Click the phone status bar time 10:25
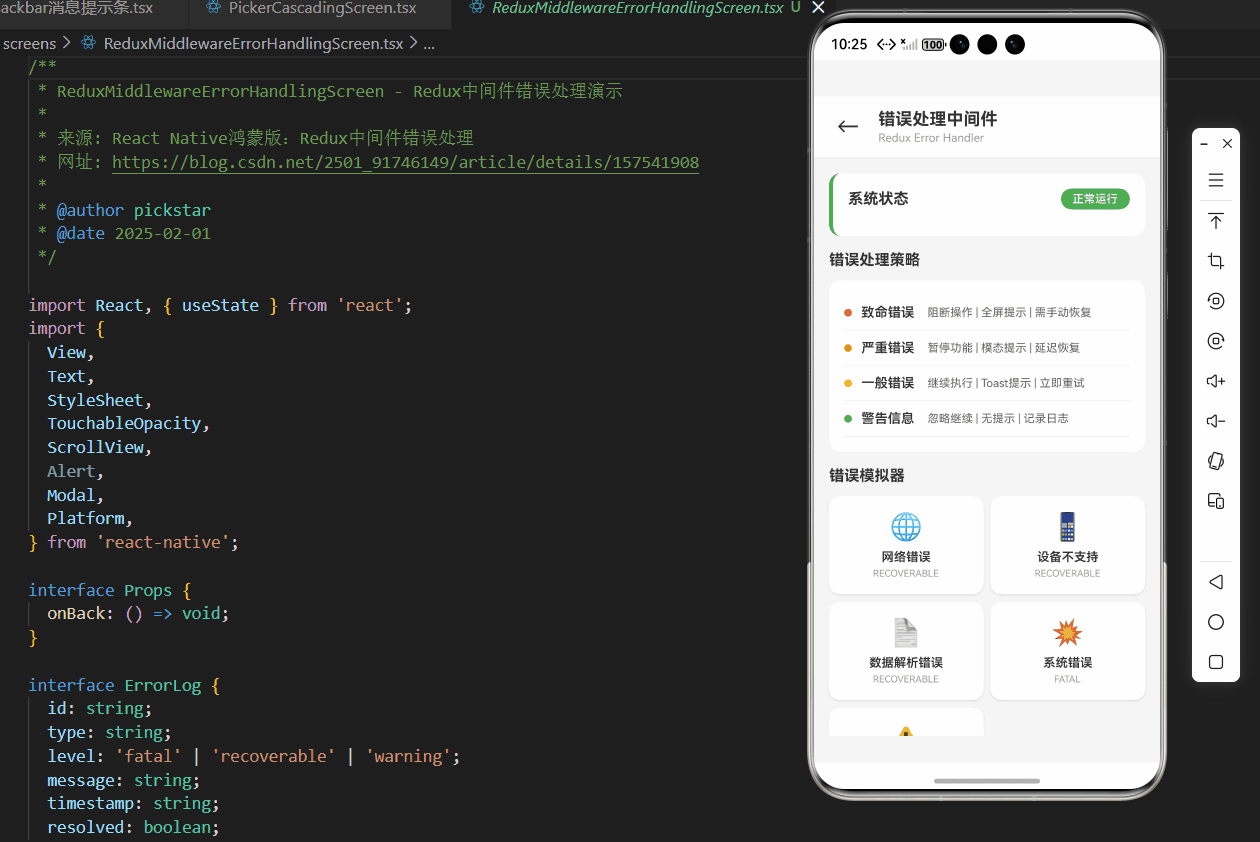Viewport: 1260px width, 842px height. [849, 44]
